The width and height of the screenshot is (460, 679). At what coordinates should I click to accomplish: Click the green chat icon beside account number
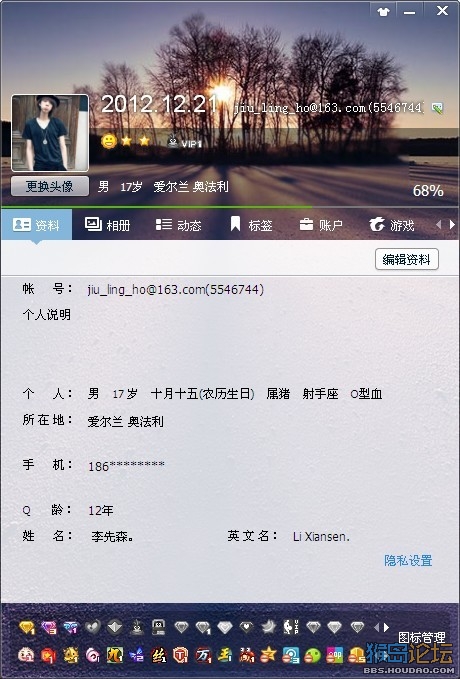pyautogui.click(x=437, y=108)
